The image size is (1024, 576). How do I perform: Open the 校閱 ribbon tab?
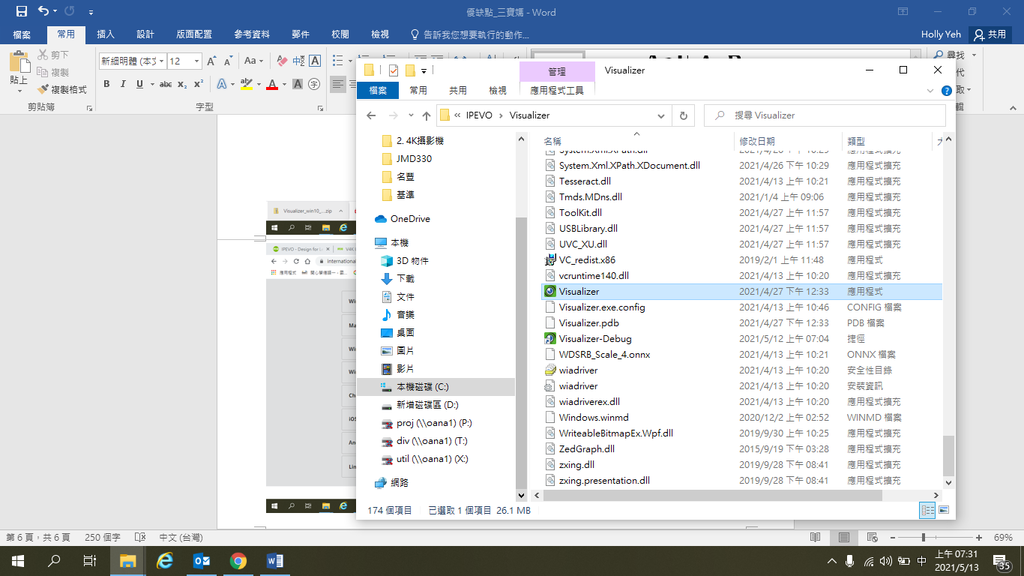[340, 35]
